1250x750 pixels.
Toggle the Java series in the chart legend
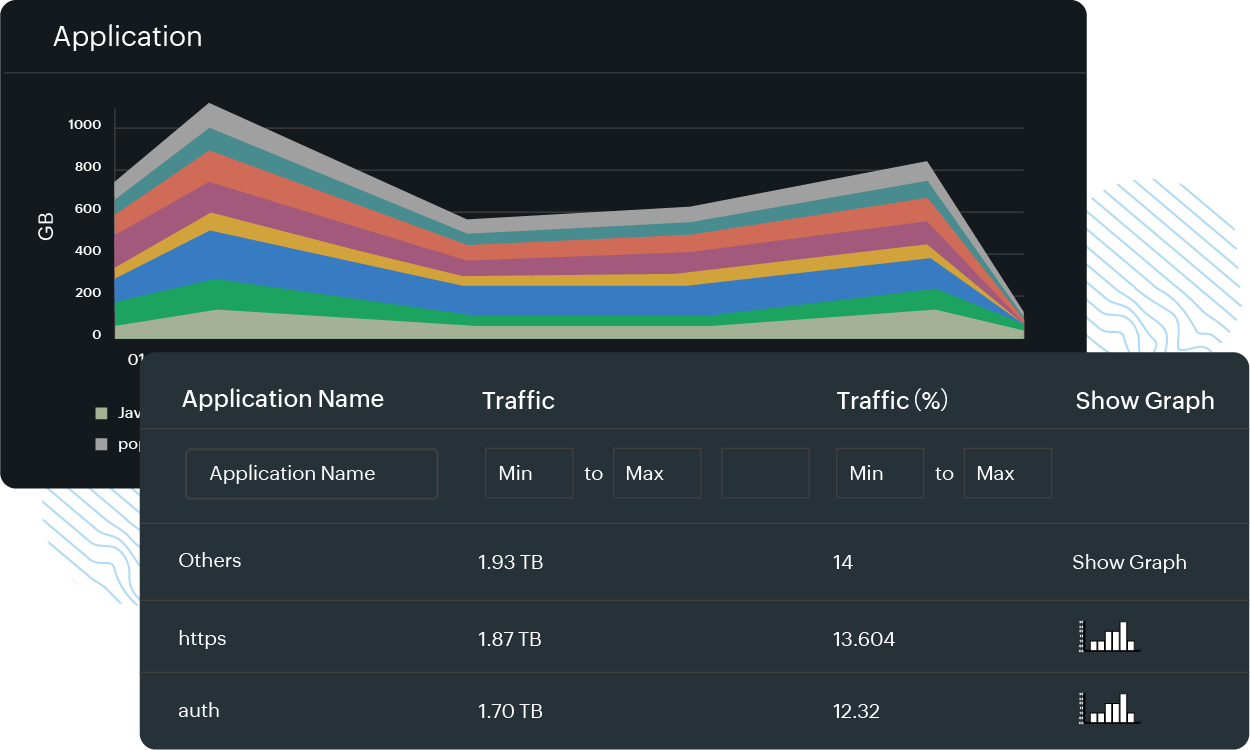coord(124,412)
